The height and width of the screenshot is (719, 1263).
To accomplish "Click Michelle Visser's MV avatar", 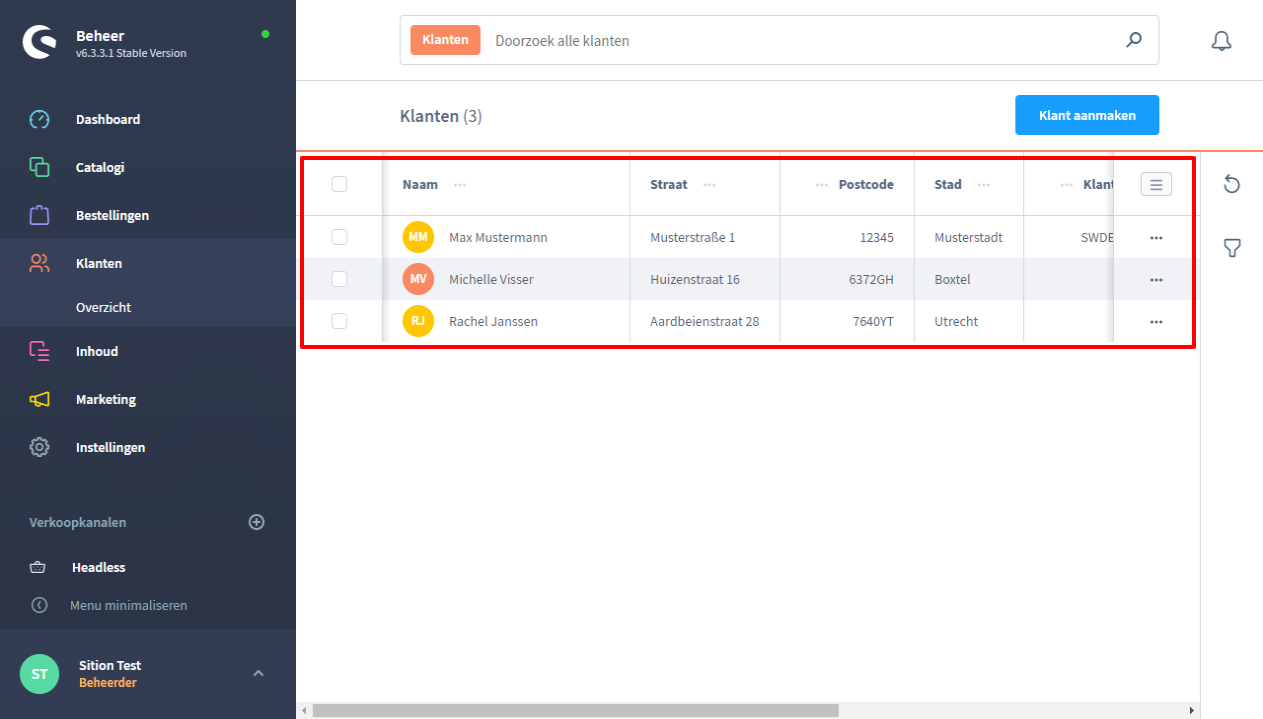I will point(418,279).
